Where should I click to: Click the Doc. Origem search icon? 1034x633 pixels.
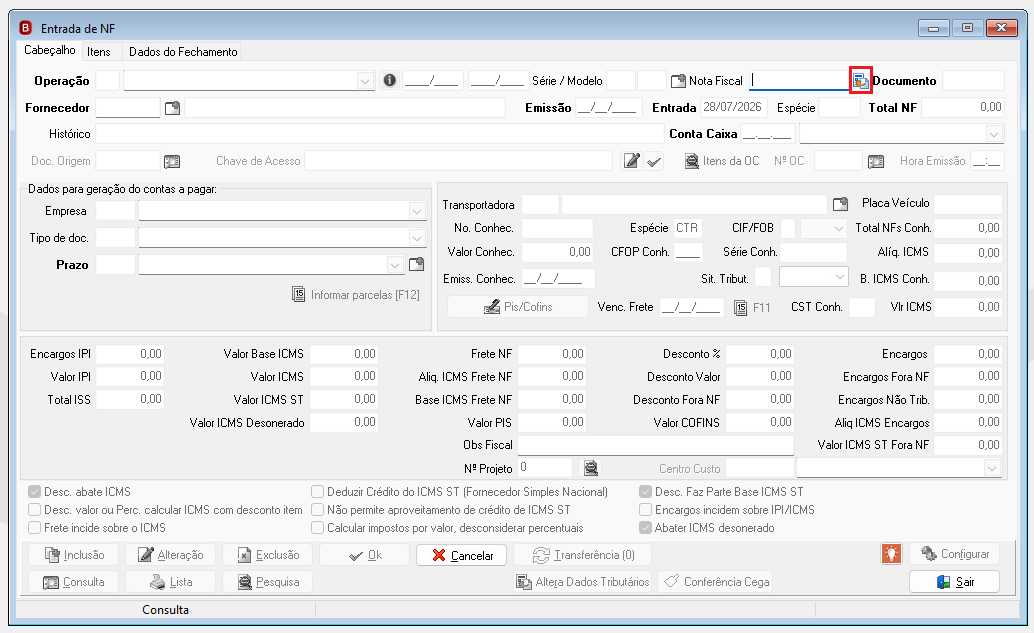[172, 161]
